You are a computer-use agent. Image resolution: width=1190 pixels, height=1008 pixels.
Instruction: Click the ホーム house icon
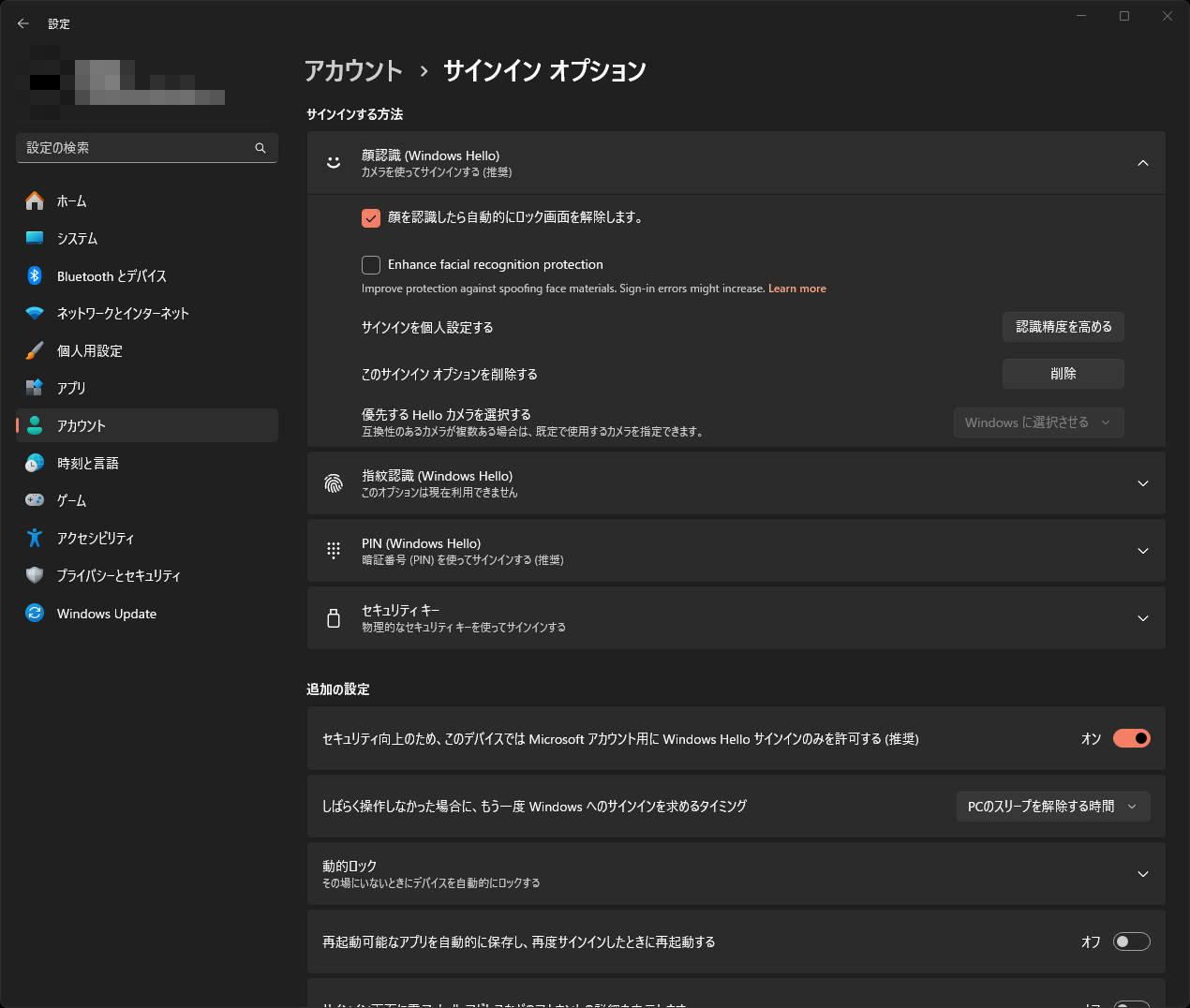(x=35, y=200)
